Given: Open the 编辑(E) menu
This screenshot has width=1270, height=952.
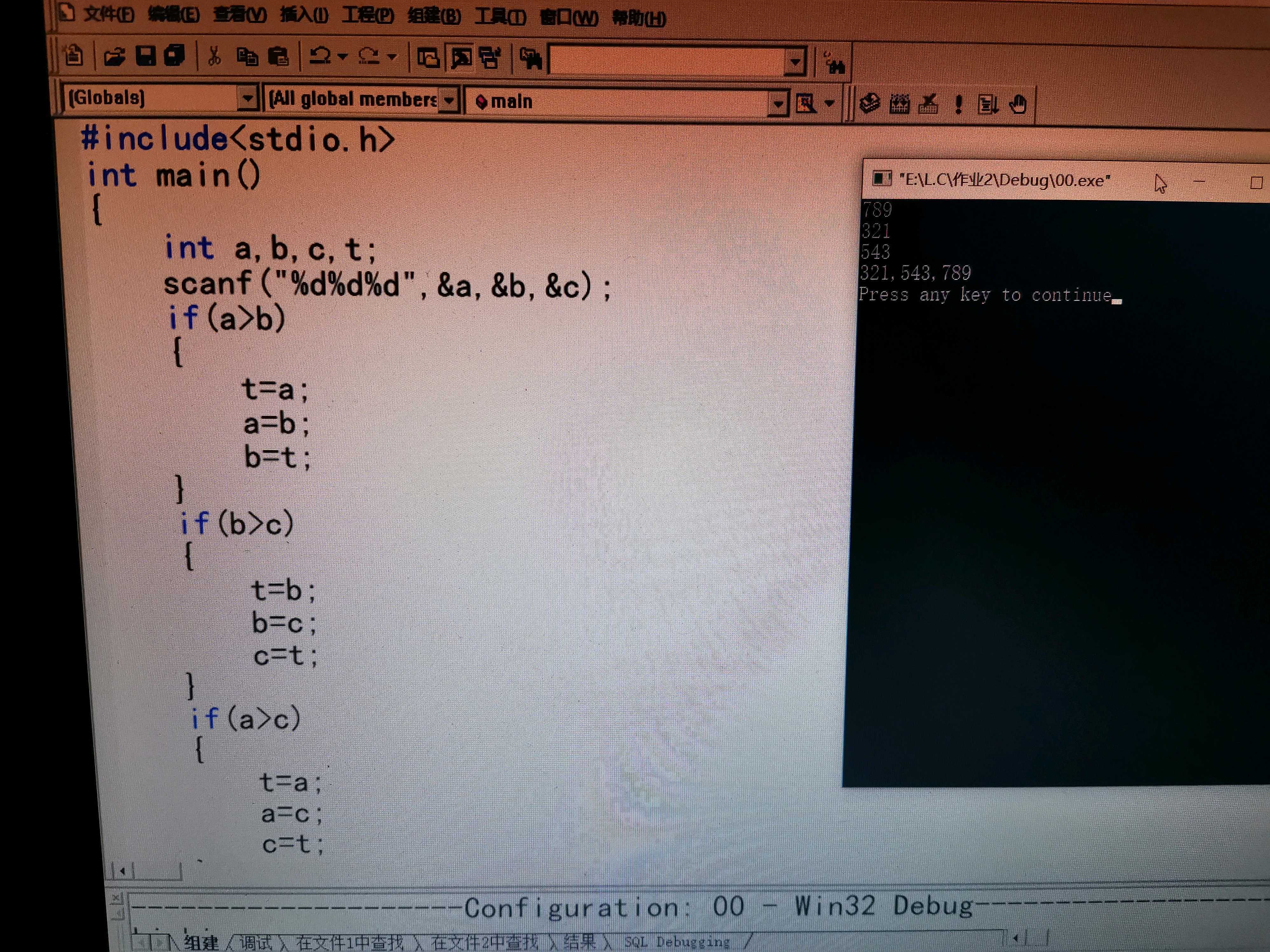Looking at the screenshot, I should coord(173,14).
